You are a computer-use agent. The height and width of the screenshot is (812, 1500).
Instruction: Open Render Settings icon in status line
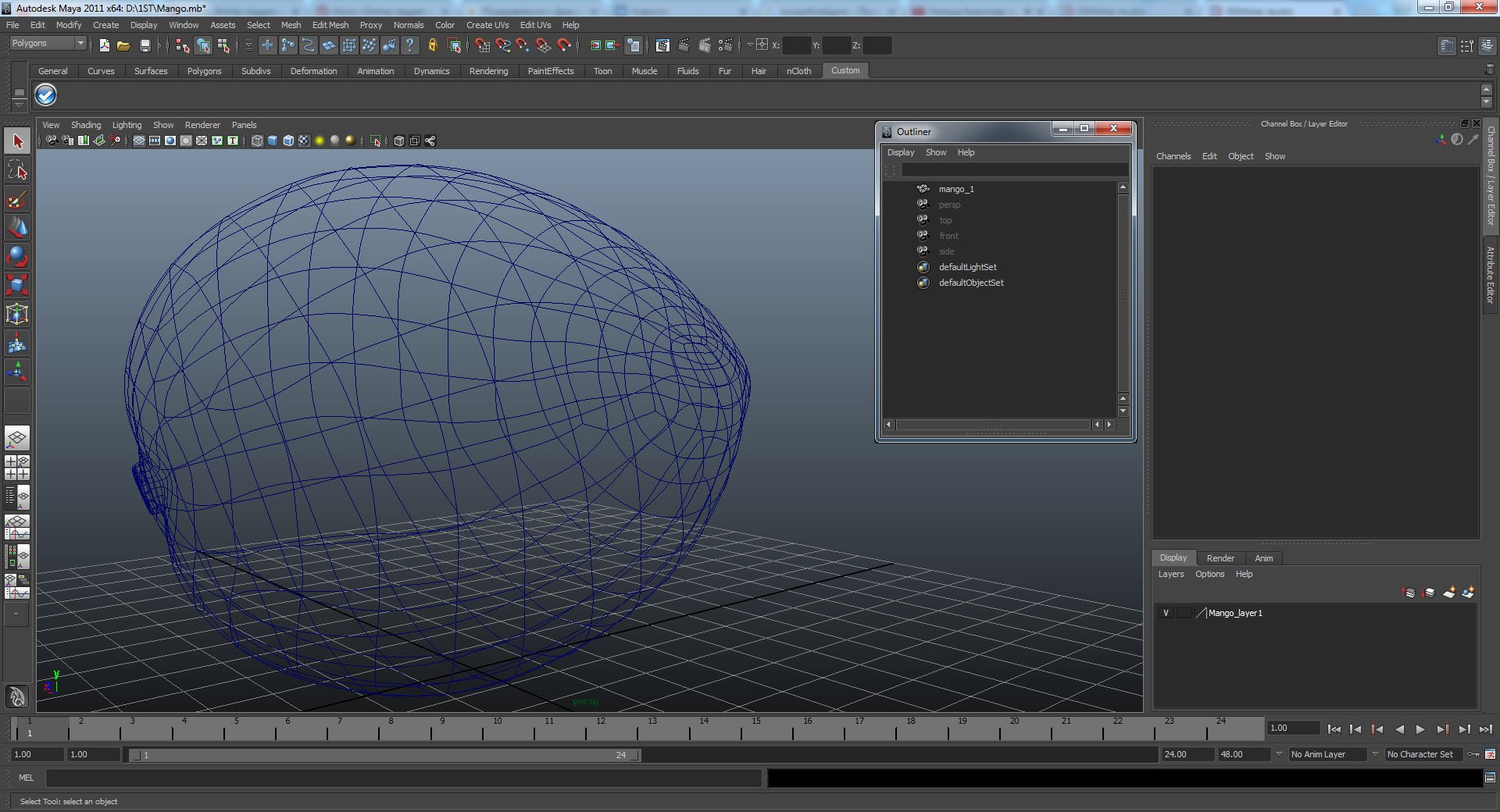click(726, 45)
